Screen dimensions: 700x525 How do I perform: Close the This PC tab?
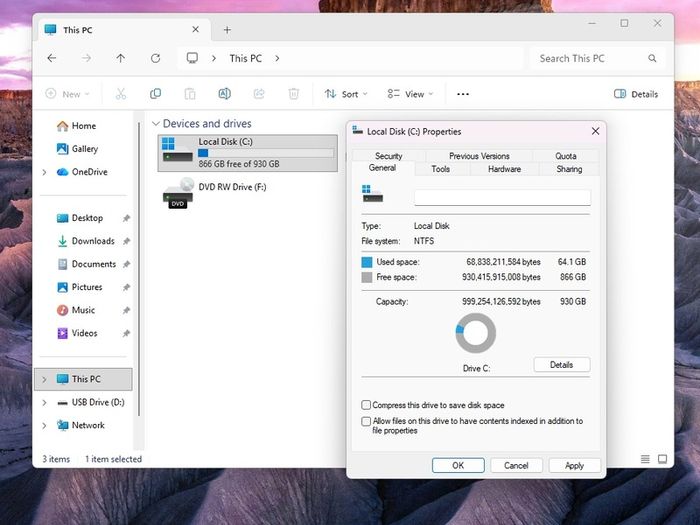(196, 29)
